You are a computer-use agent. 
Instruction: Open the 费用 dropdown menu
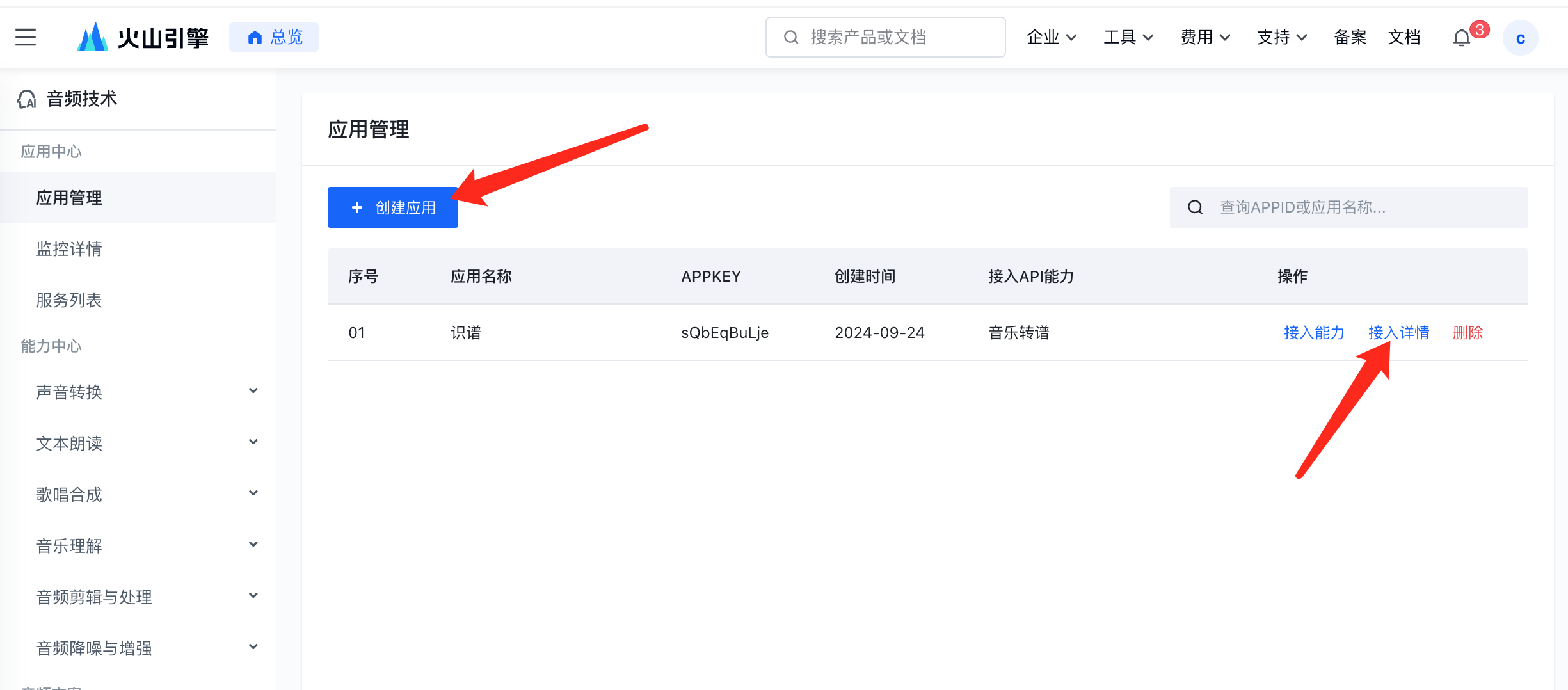click(x=1205, y=37)
